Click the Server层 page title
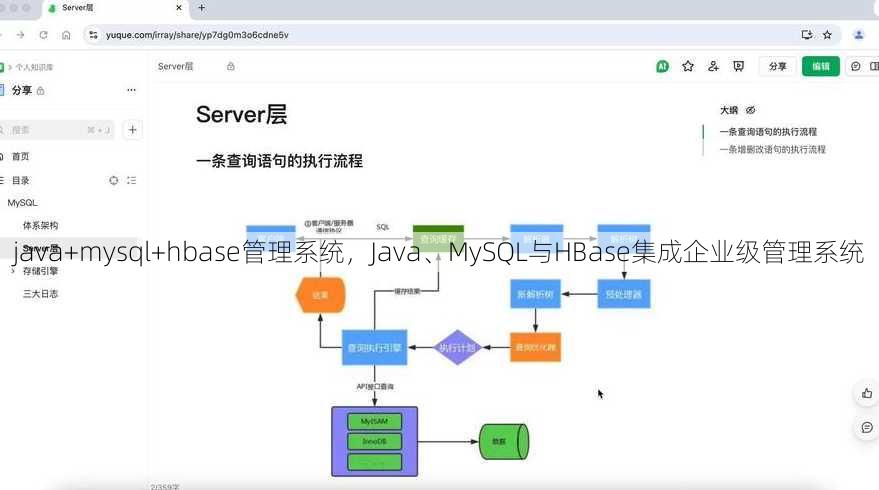Screen dimensions: 879x490 (242, 114)
